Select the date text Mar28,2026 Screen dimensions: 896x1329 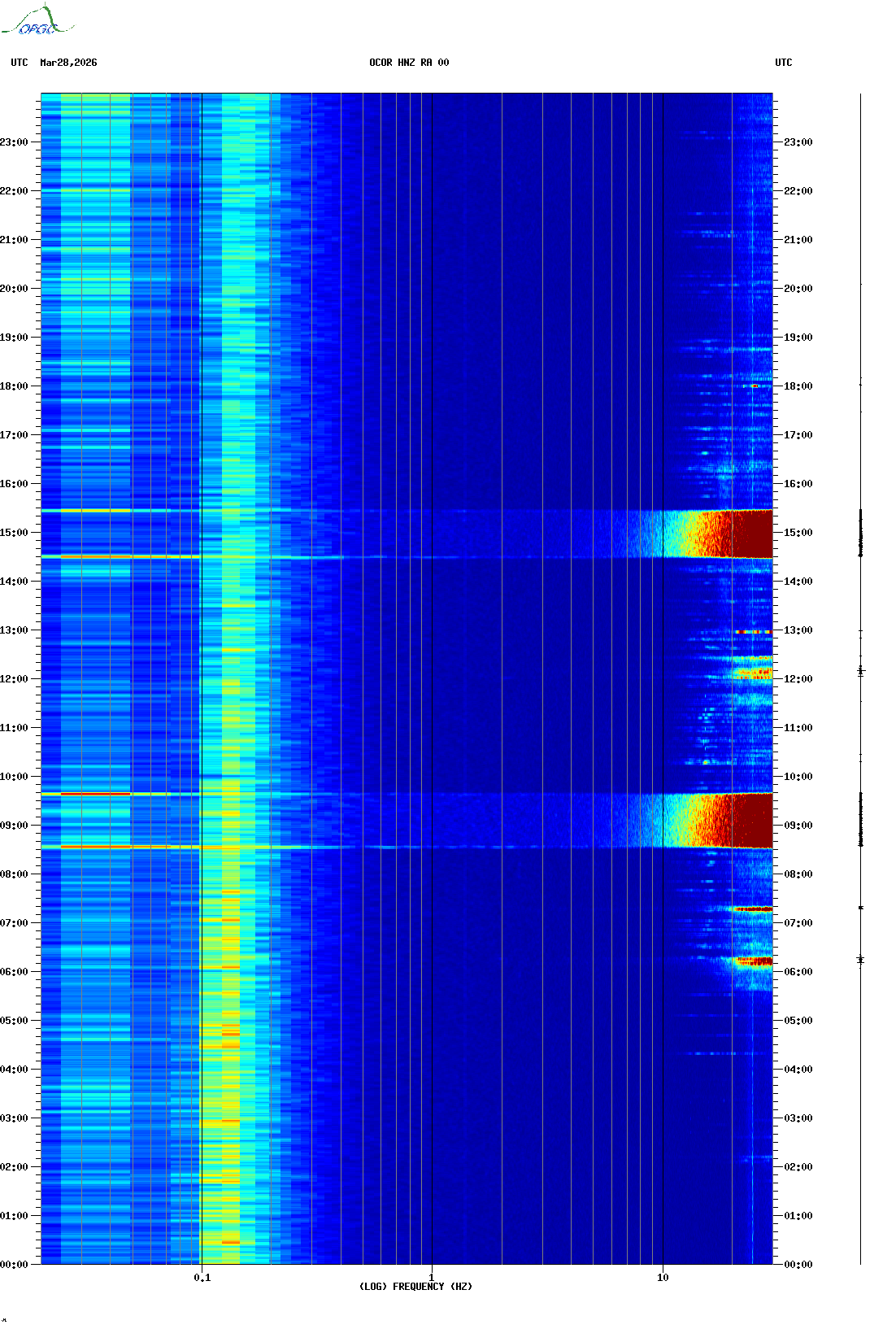(x=68, y=63)
